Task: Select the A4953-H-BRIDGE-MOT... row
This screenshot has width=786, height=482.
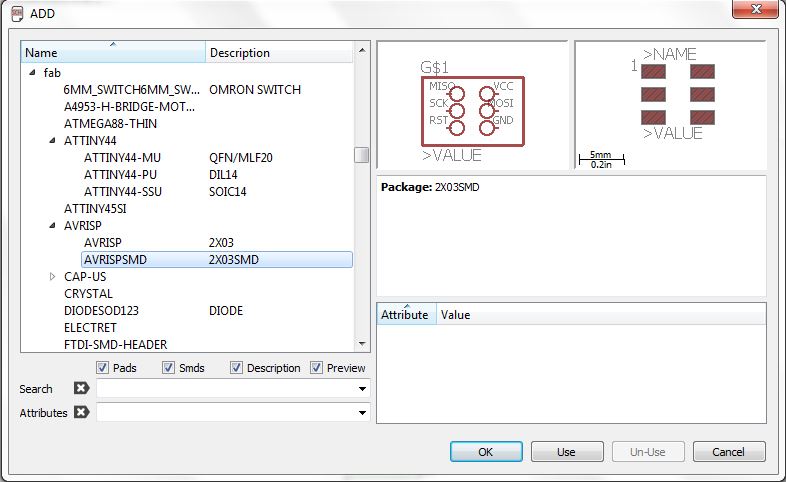Action: (129, 107)
